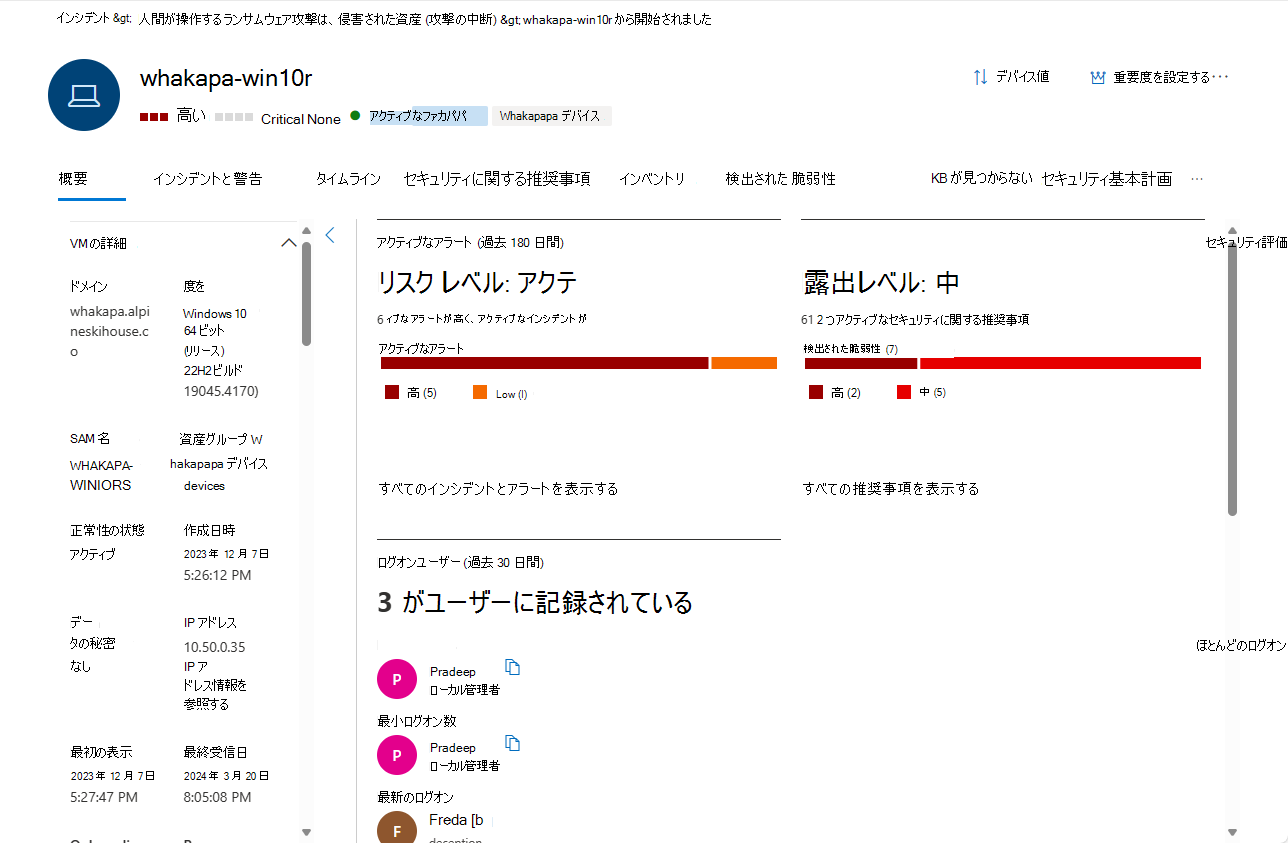This screenshot has height=843, width=1288.
Task: Click dark red high vulnerabilities bar
Action: click(861, 363)
